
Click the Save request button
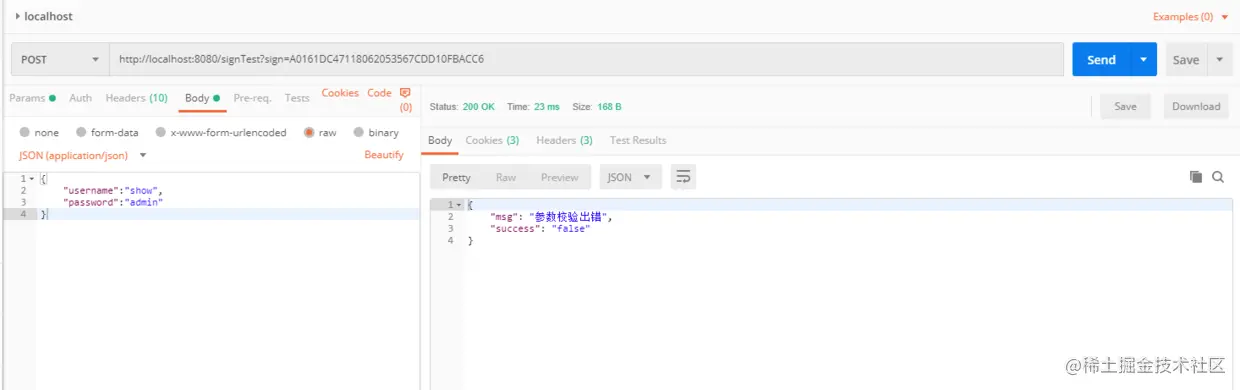click(x=1186, y=59)
